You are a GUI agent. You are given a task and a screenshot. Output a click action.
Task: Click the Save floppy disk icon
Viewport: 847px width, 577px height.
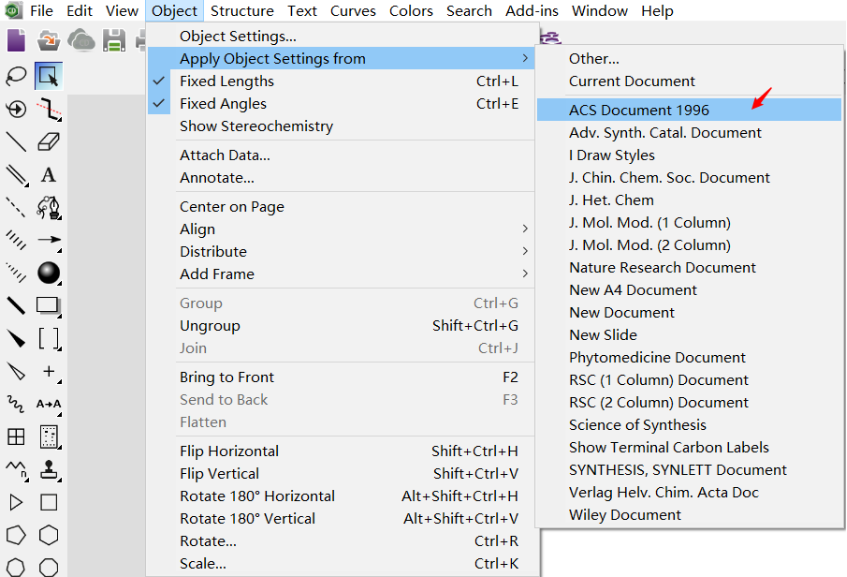pyautogui.click(x=114, y=40)
